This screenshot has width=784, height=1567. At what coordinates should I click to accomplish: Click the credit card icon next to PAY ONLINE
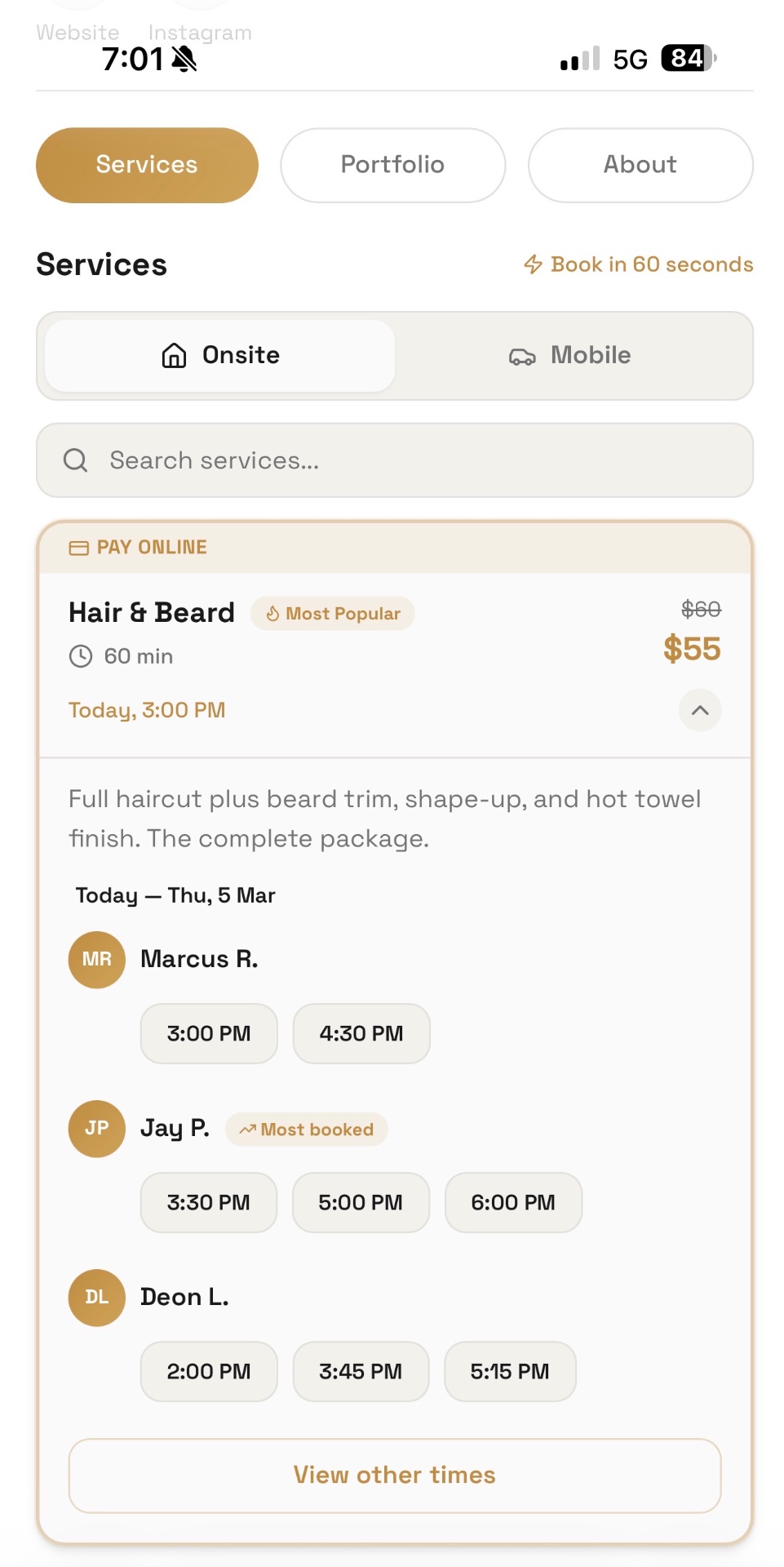(78, 547)
